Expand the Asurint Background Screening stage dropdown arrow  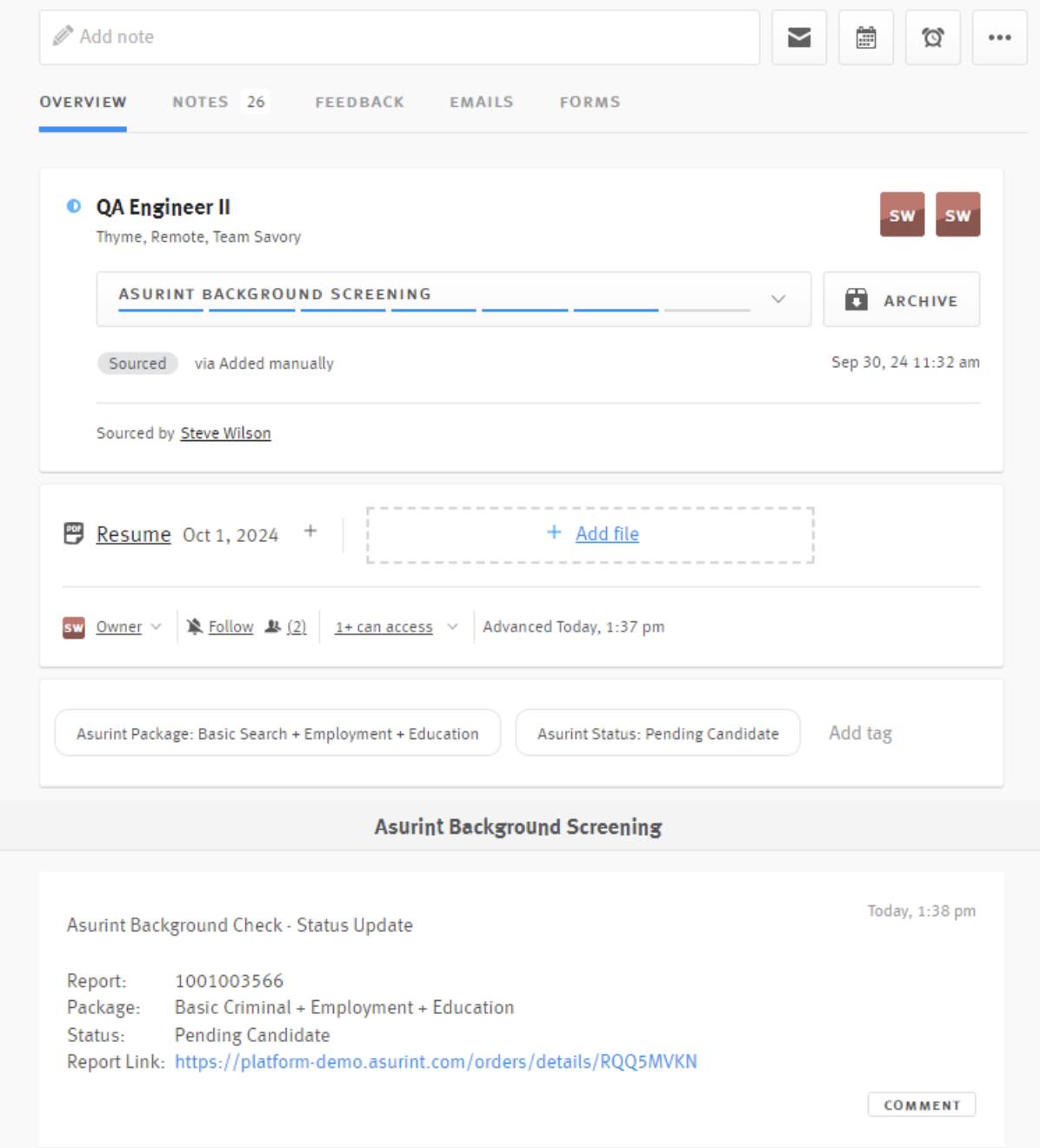click(x=778, y=299)
